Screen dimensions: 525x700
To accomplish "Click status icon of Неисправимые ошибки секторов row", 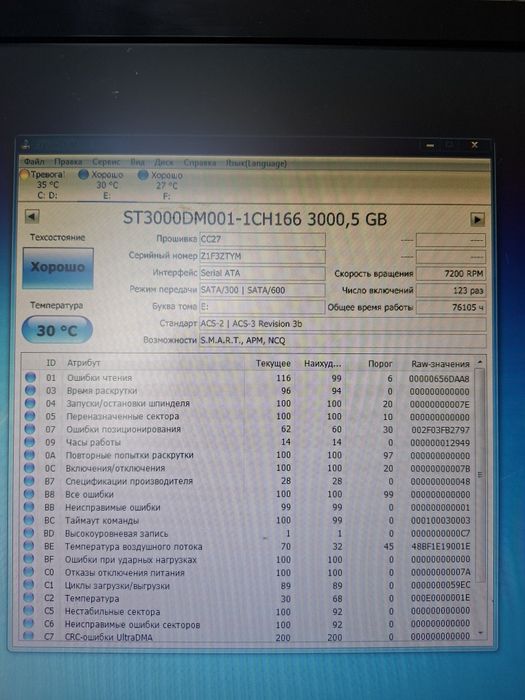I will (29, 623).
